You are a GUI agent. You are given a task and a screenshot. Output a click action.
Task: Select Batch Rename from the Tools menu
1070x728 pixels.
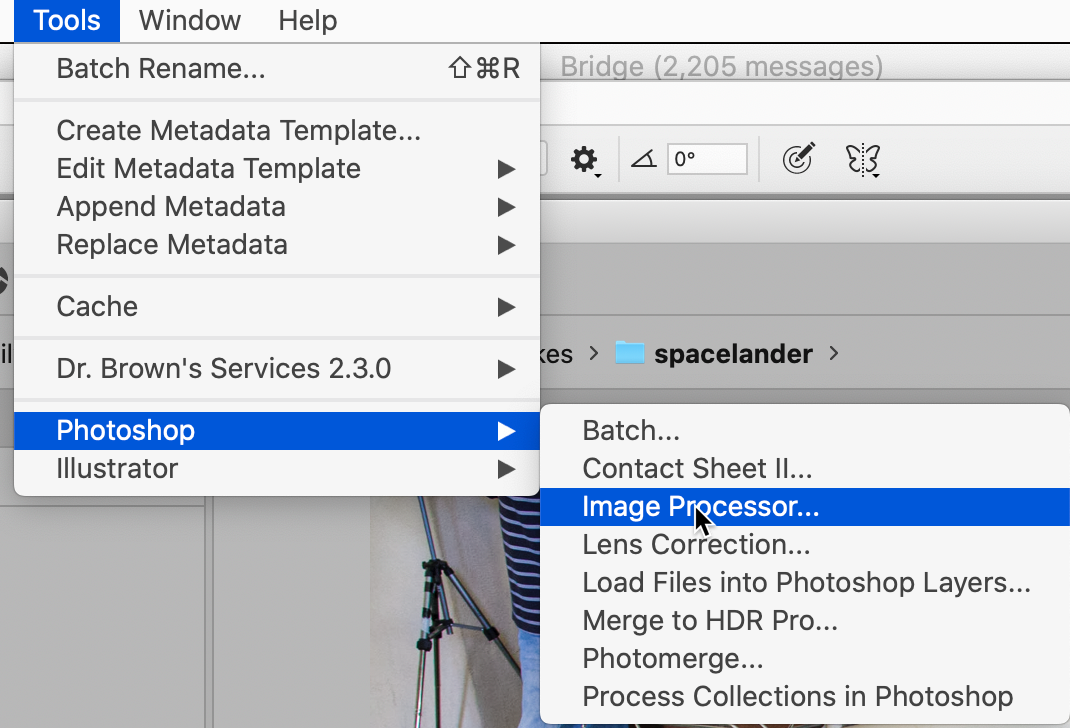158,68
